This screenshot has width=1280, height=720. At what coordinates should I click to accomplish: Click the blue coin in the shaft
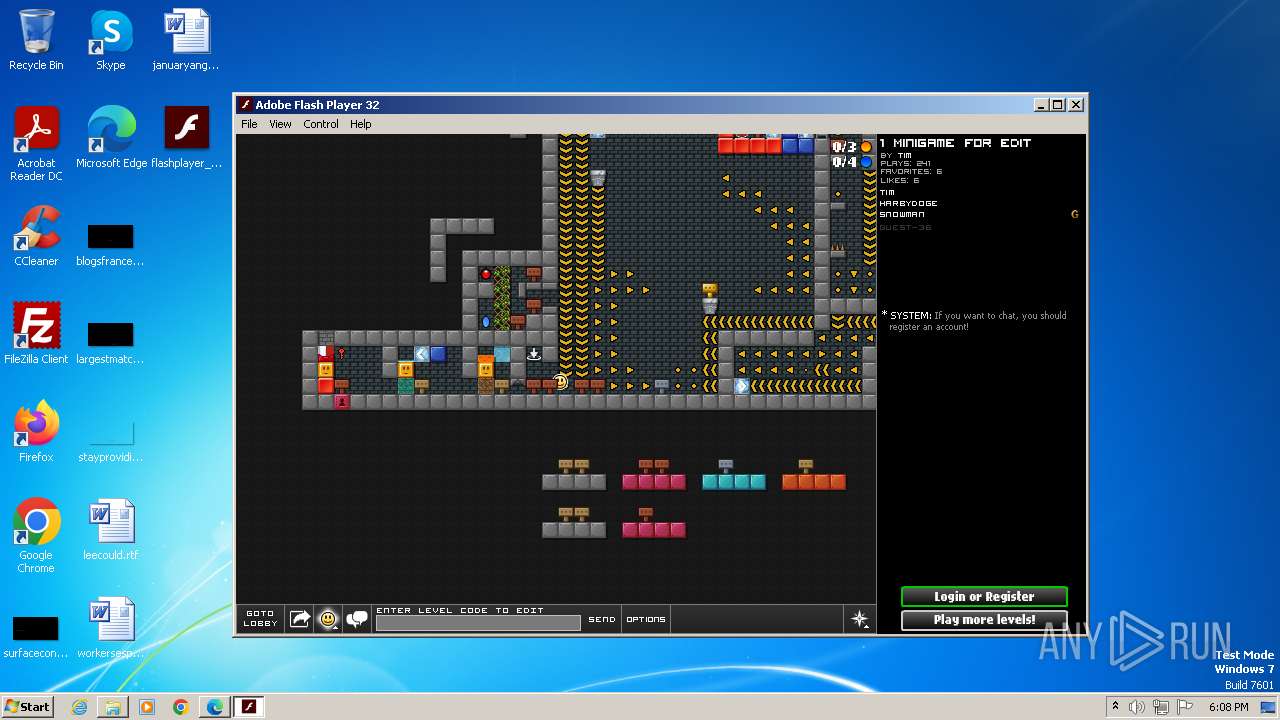click(486, 322)
